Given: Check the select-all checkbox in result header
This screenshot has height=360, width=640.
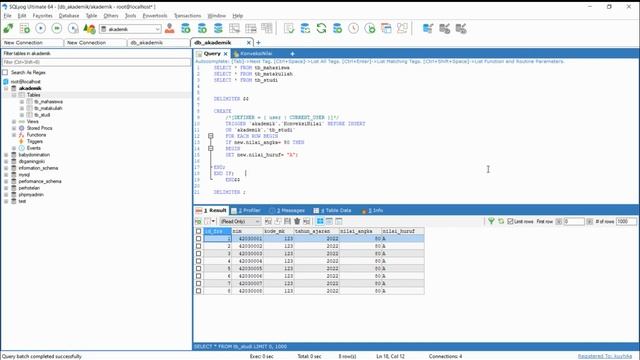Looking at the screenshot, I should [198, 231].
